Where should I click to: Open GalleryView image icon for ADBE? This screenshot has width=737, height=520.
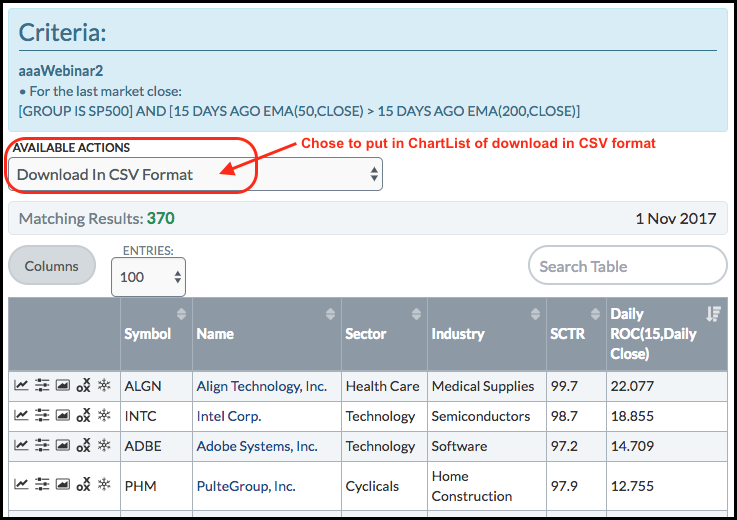(62, 446)
